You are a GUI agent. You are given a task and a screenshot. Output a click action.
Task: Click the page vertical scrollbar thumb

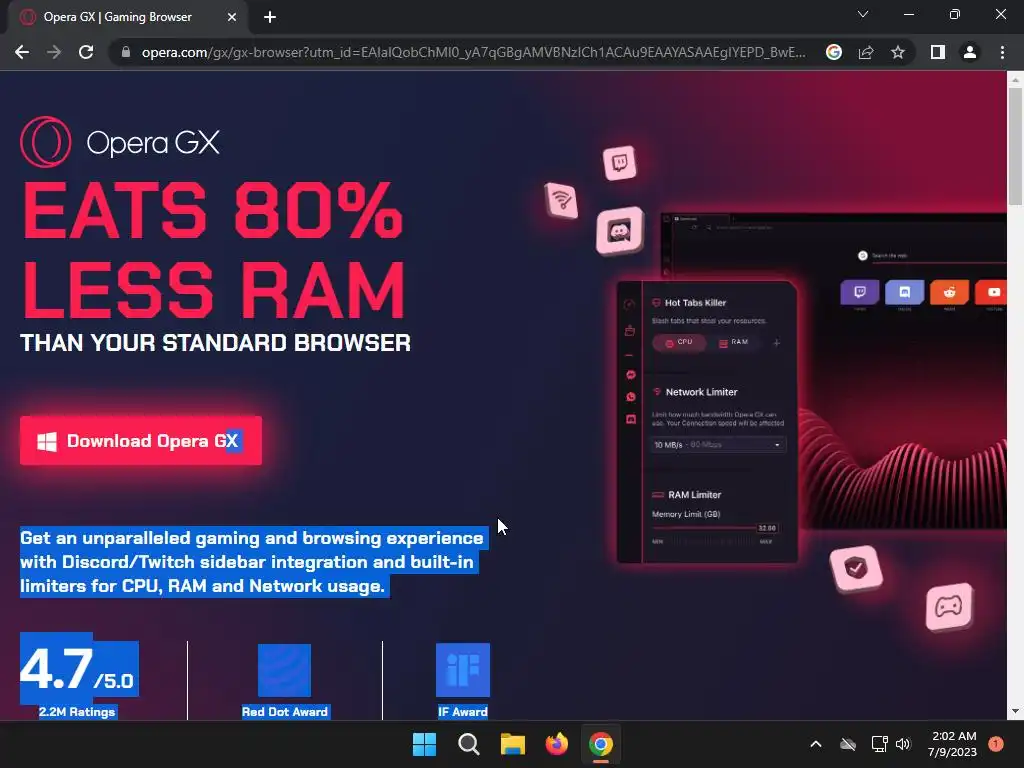coord(1015,146)
